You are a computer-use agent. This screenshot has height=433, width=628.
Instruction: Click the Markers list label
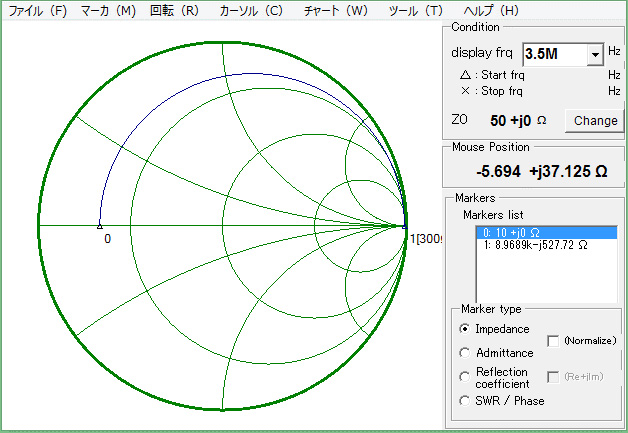click(x=493, y=215)
